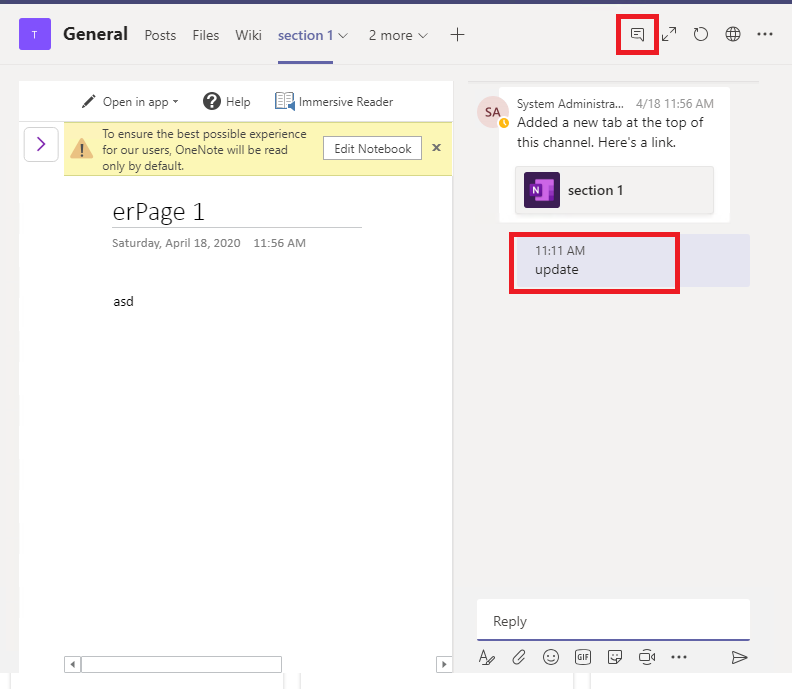792x689 pixels.
Task: Click the 4/18 11:56 AM timestamp
Action: pos(675,104)
